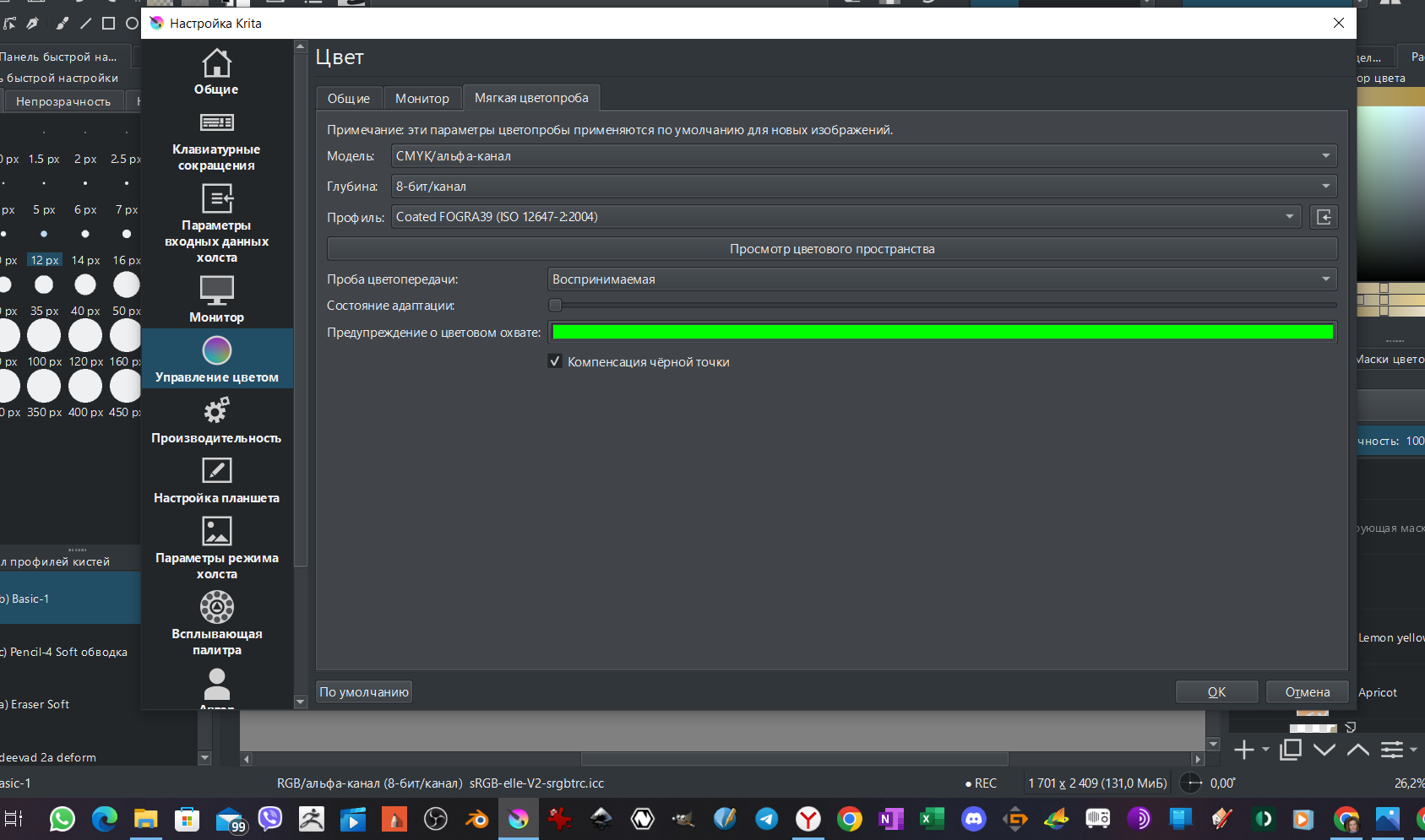The image size is (1425, 840).
Task: Open Discord from the taskbar
Action: pos(974,819)
